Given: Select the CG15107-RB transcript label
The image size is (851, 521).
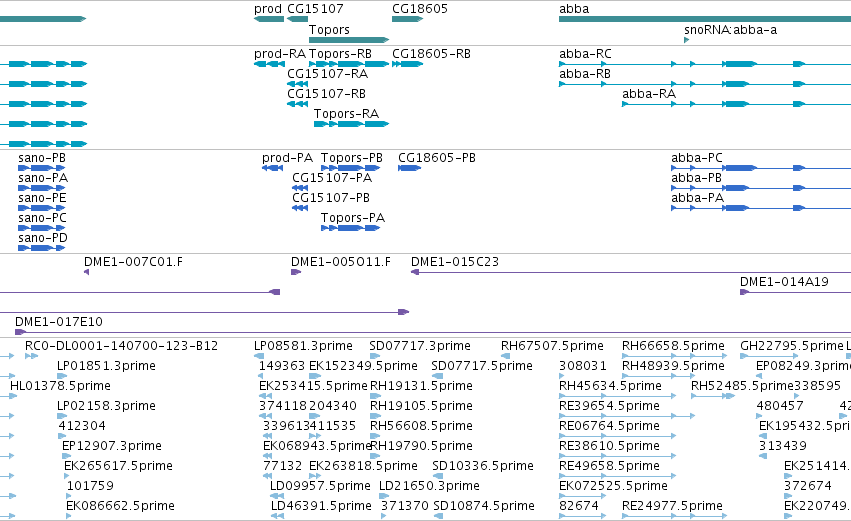Looking at the screenshot, I should click(326, 94).
